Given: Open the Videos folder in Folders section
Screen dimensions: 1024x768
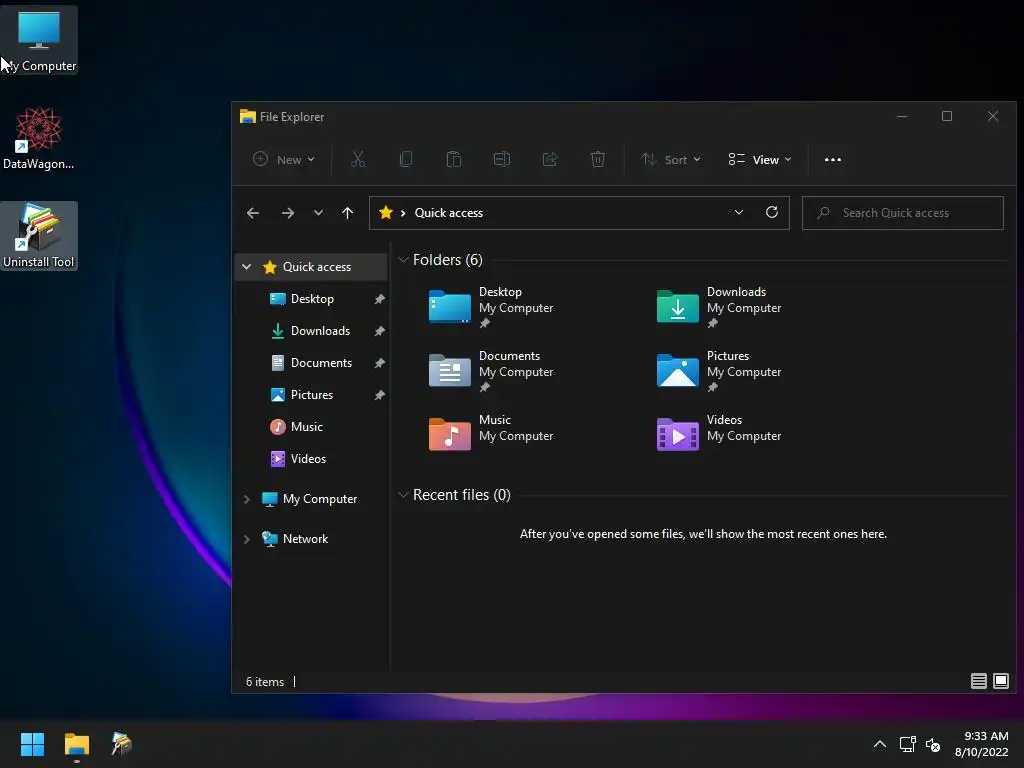Looking at the screenshot, I should click(x=719, y=432).
